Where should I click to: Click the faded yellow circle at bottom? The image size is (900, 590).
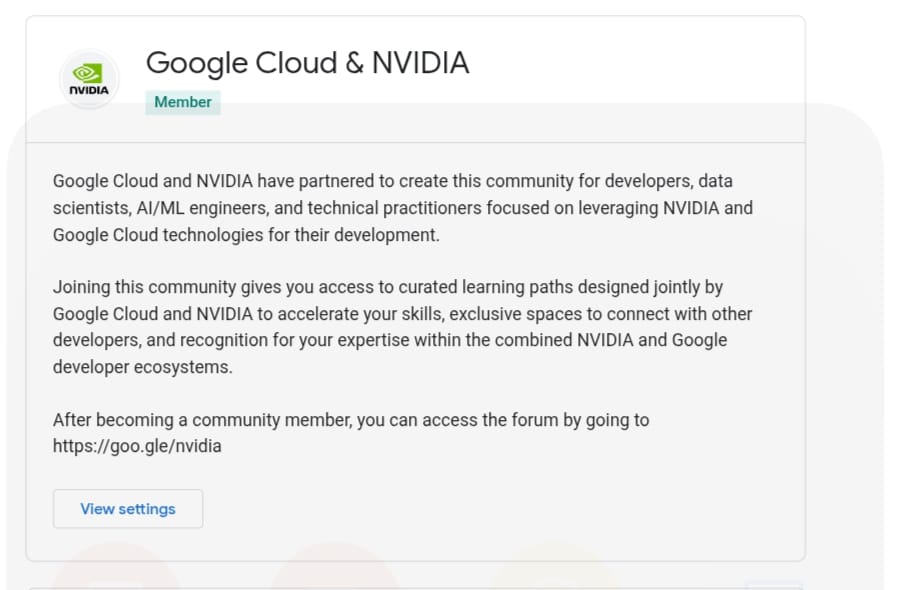pyautogui.click(x=550, y=572)
